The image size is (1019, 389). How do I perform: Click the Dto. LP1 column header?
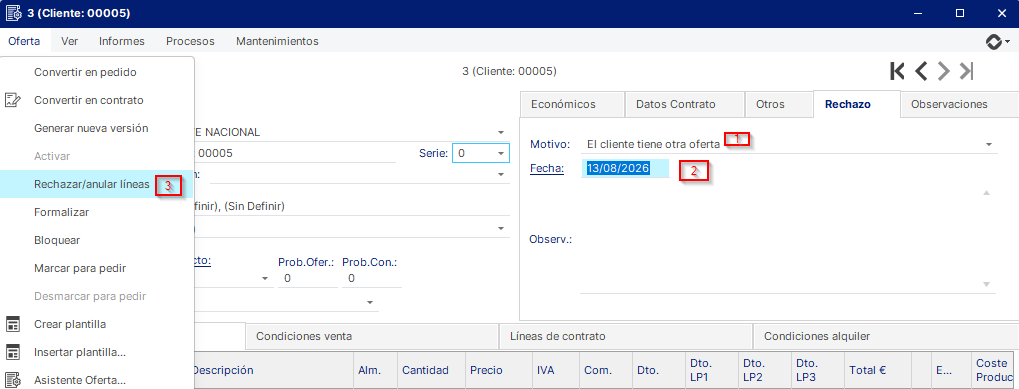click(x=712, y=370)
